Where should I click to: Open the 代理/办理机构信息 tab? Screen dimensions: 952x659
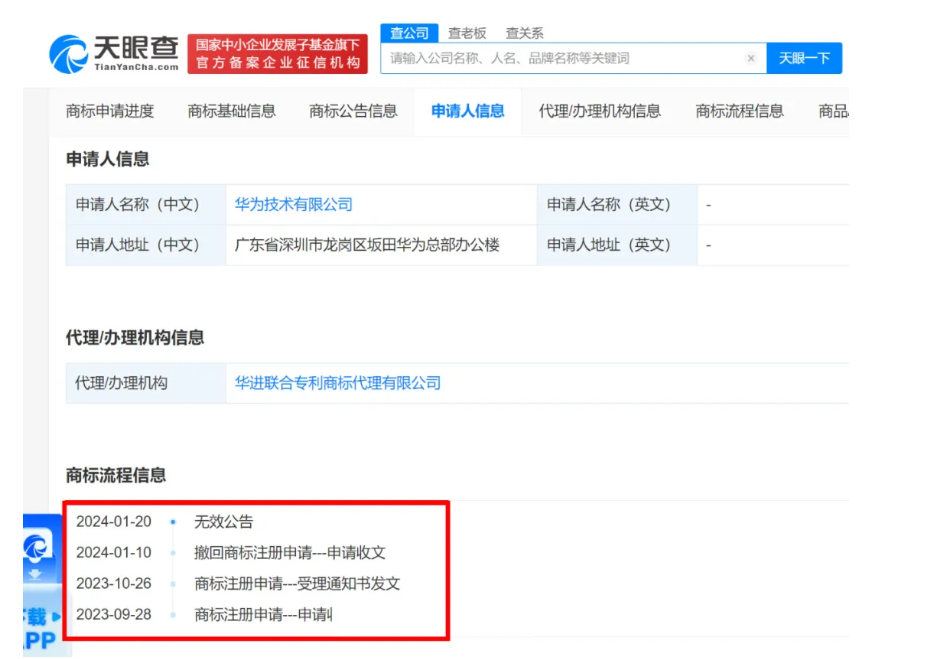pyautogui.click(x=599, y=111)
